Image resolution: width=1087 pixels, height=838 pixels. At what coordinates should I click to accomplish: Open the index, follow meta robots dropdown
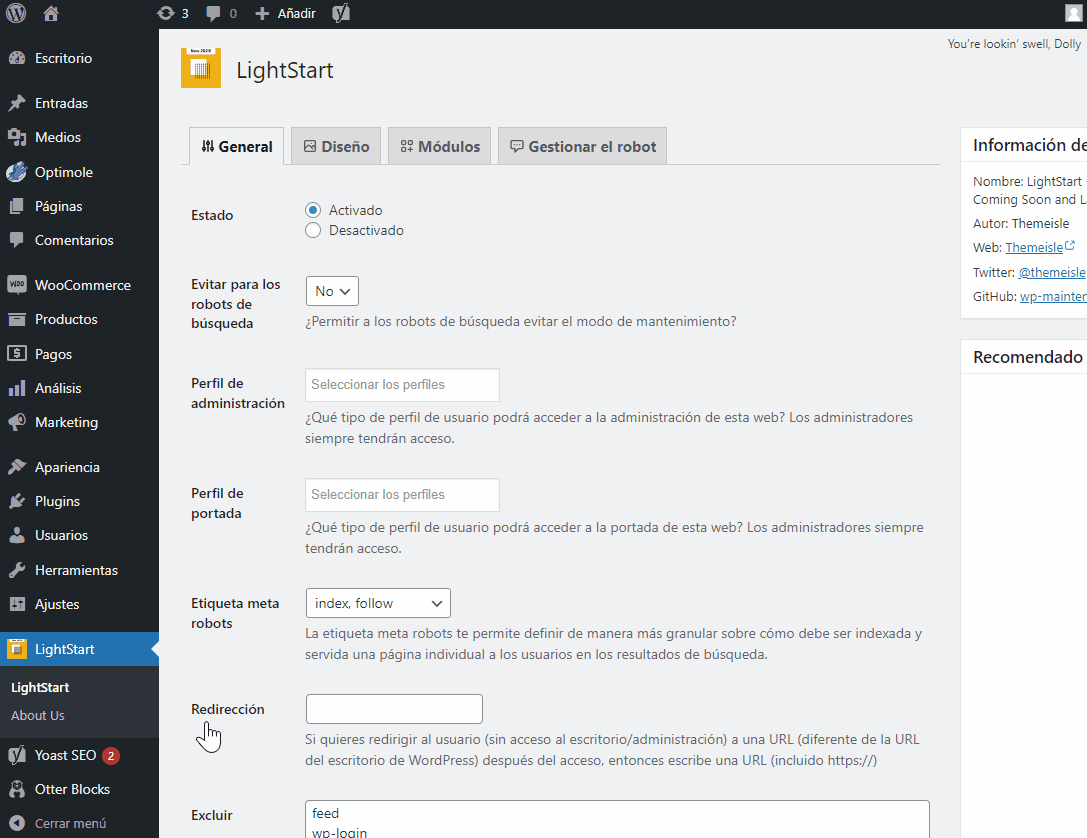tap(378, 603)
